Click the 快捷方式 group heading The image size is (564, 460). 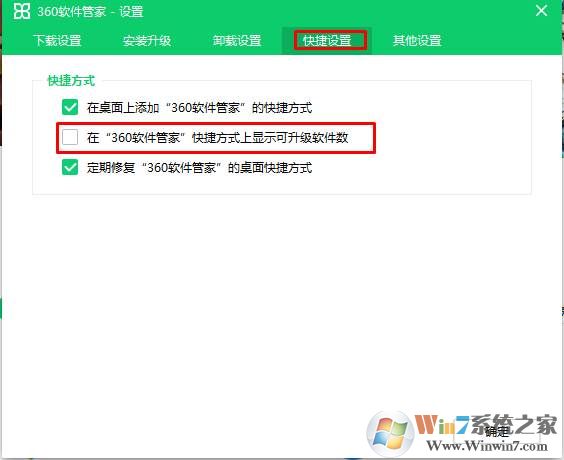[71, 81]
